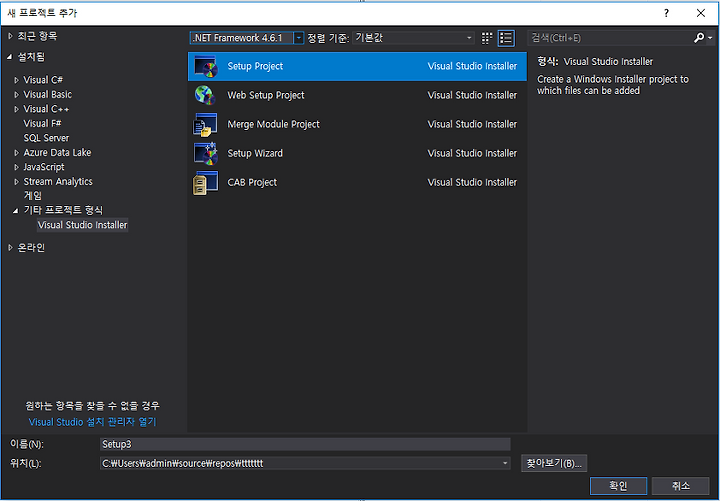Click the Setup Project template icon
Viewport: 720px width, 501px height.
pyautogui.click(x=205, y=67)
